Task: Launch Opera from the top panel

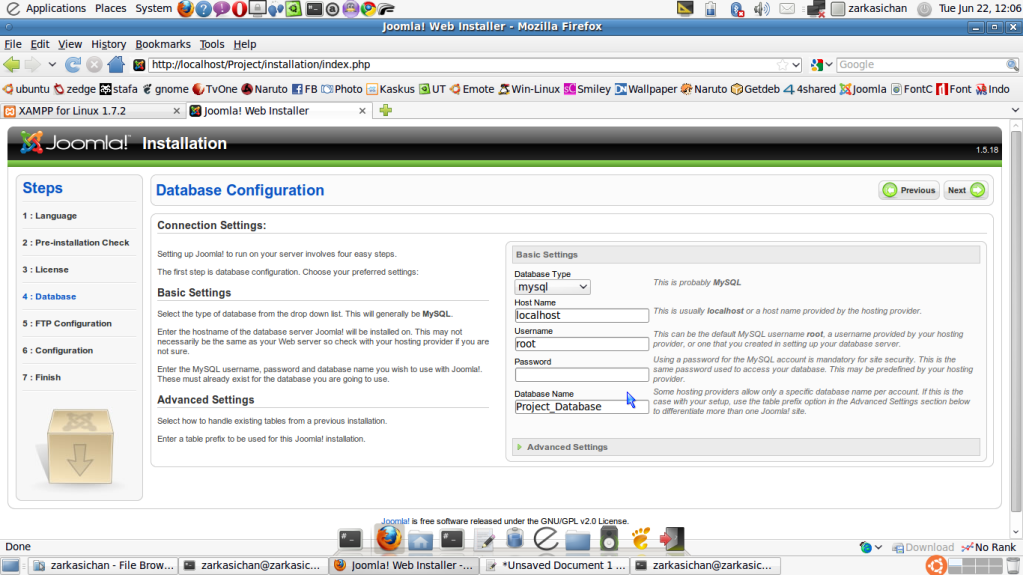Action: click(239, 8)
